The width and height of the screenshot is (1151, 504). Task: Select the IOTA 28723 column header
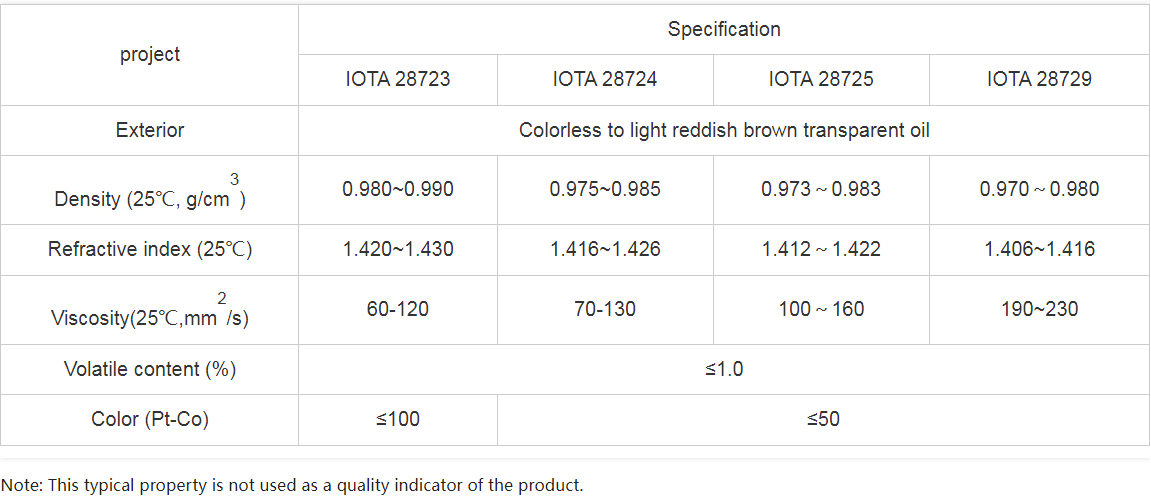pyautogui.click(x=398, y=79)
